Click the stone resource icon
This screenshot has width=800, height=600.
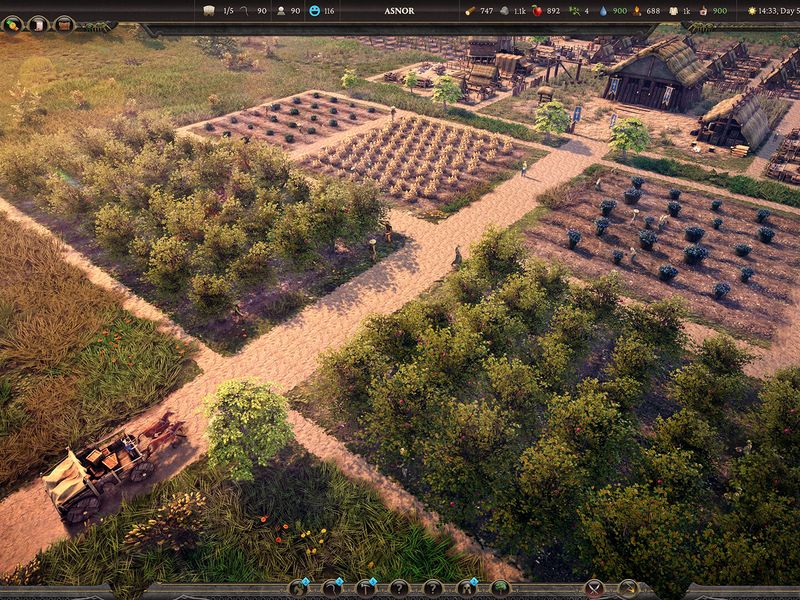pyautogui.click(x=504, y=10)
